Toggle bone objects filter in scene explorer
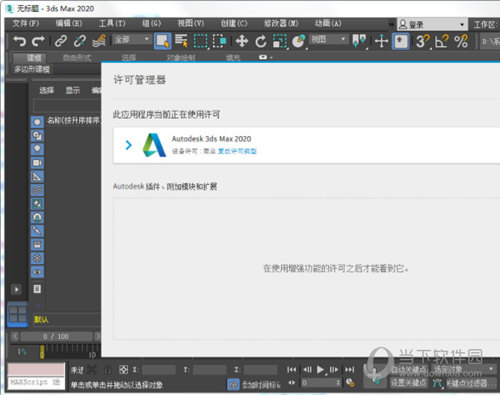Image resolution: width=500 pixels, height=395 pixels. coord(37,231)
